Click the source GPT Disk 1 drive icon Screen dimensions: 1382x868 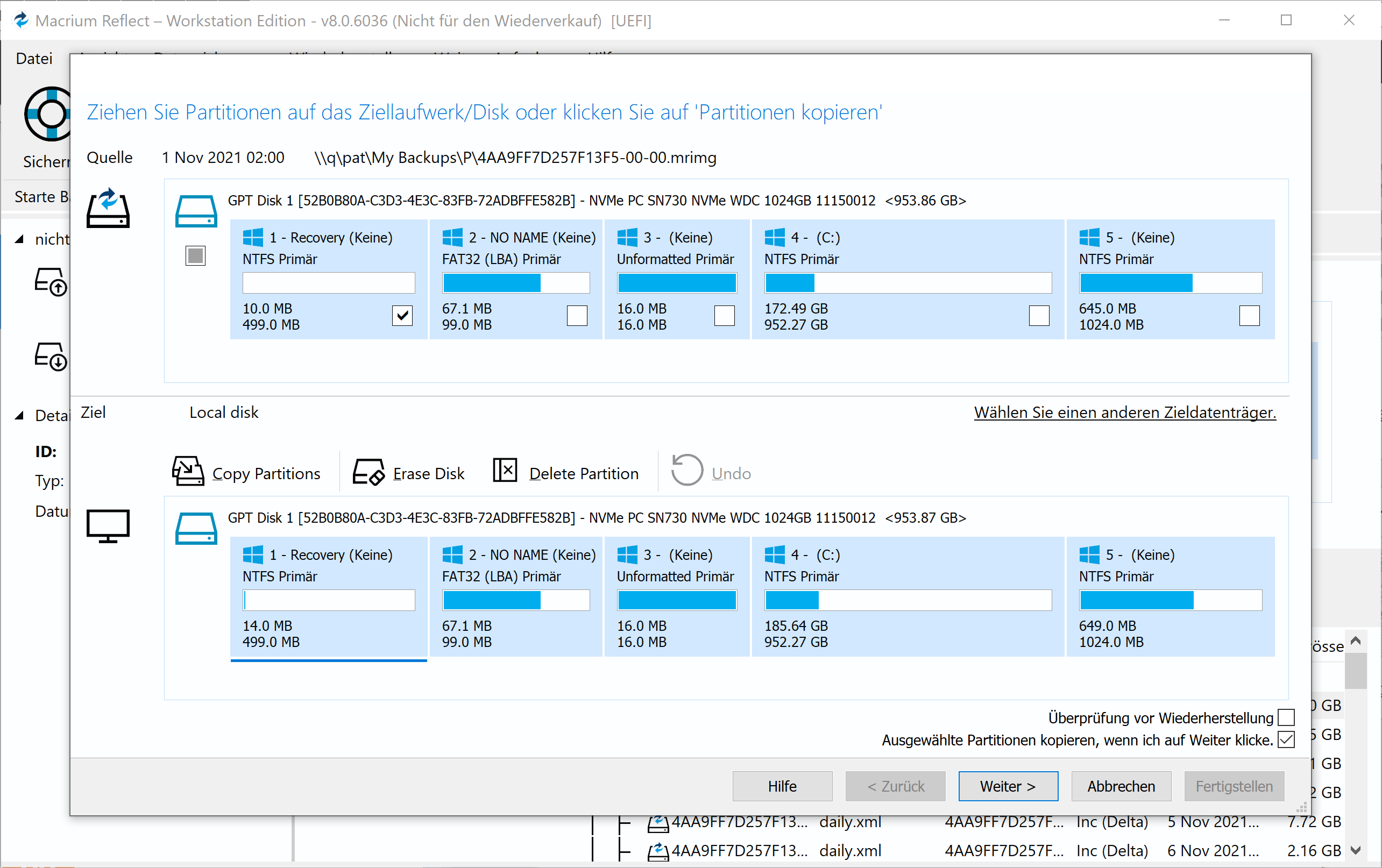click(x=196, y=210)
